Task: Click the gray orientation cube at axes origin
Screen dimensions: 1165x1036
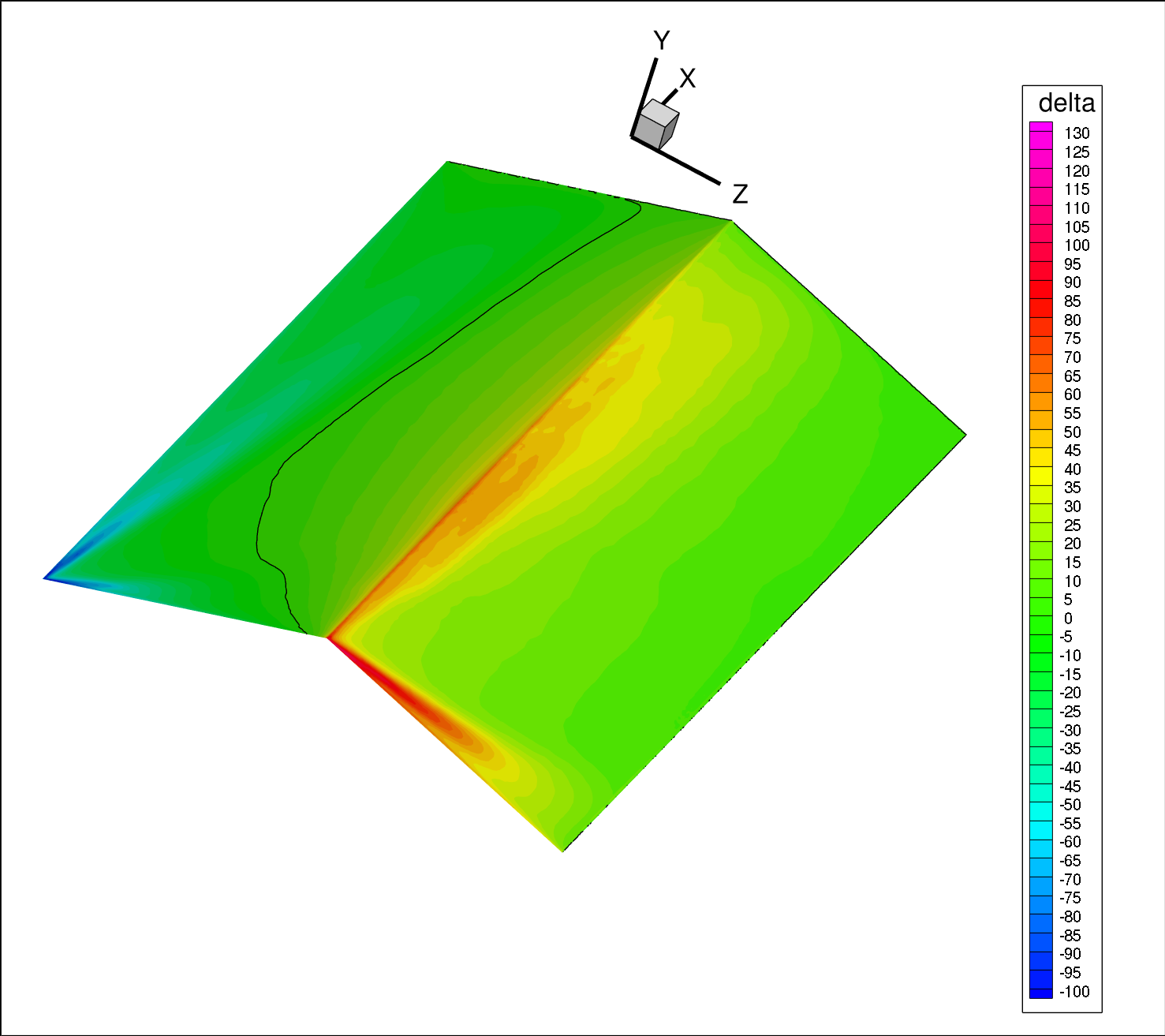Action: [657, 125]
